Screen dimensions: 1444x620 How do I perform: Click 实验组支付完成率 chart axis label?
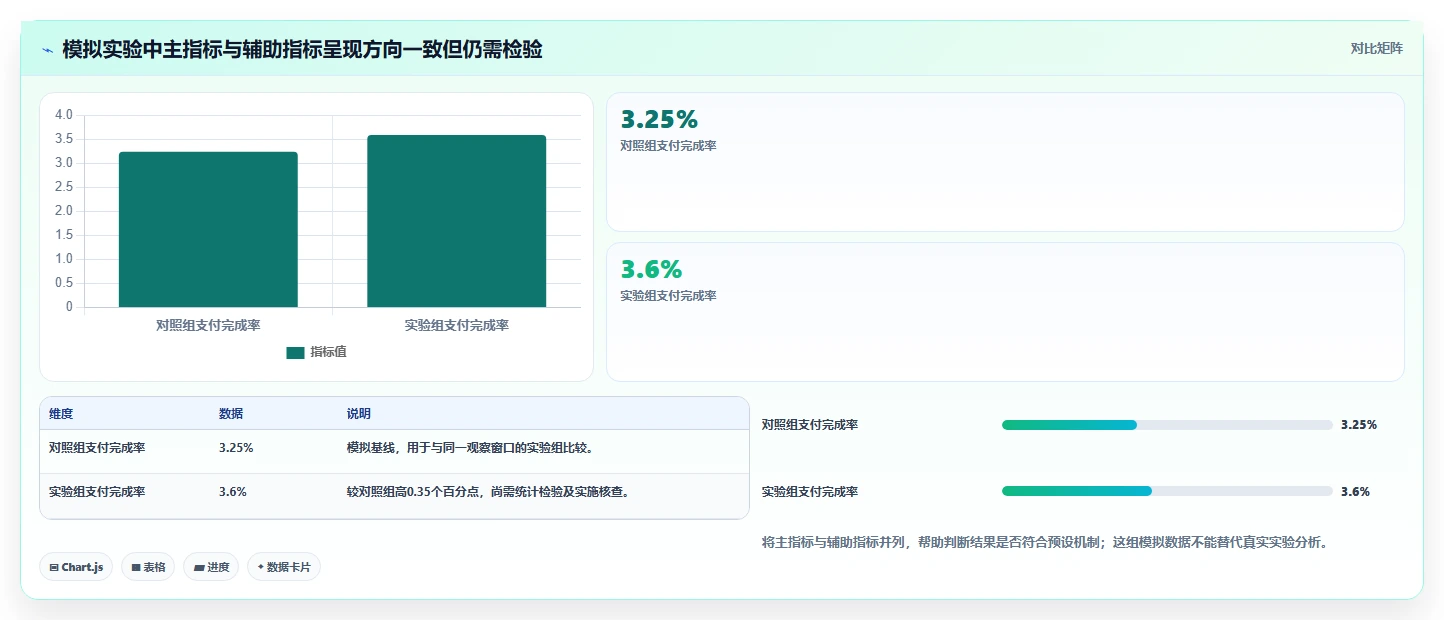pos(457,326)
